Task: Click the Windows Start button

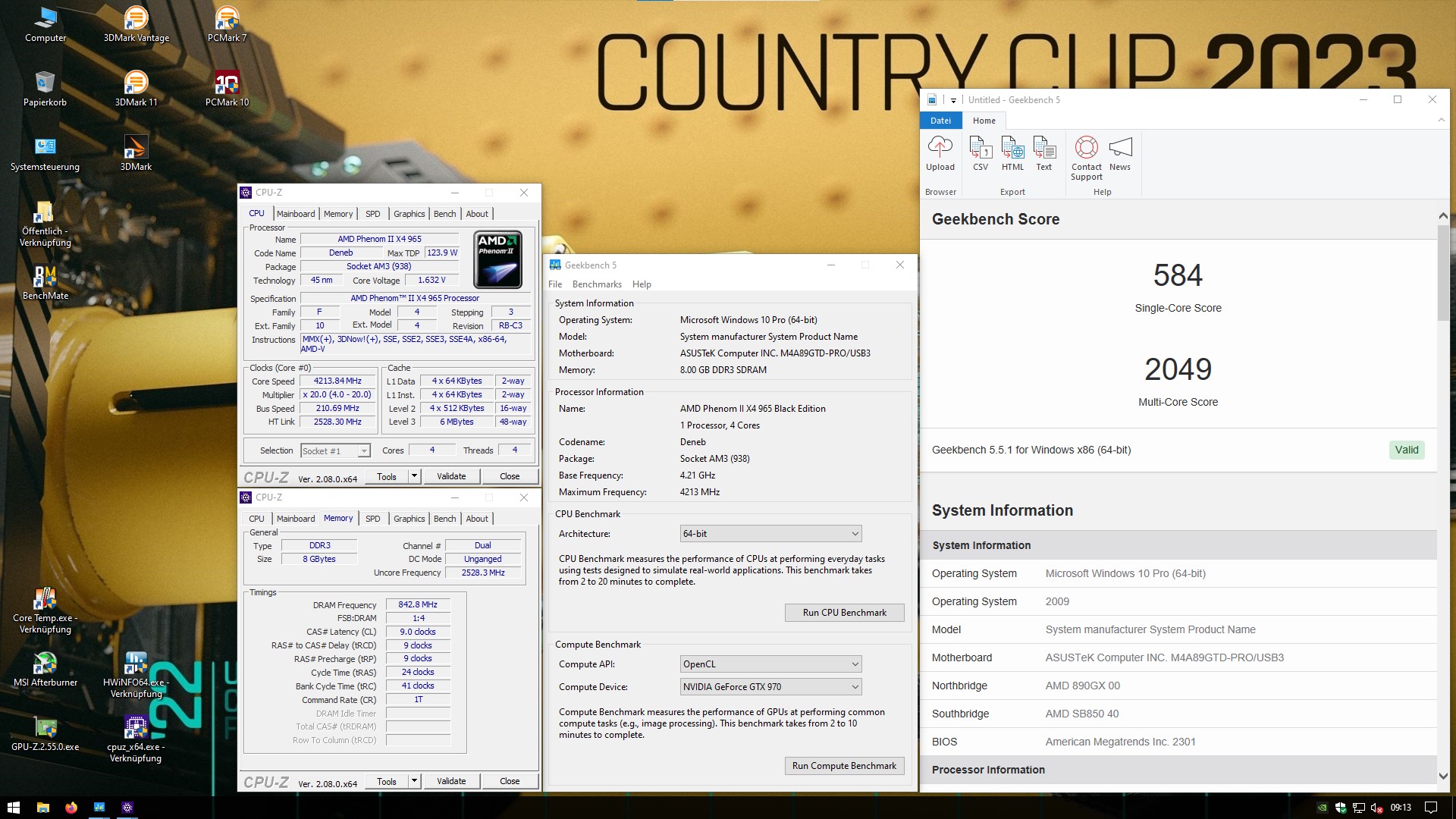Action: point(14,808)
